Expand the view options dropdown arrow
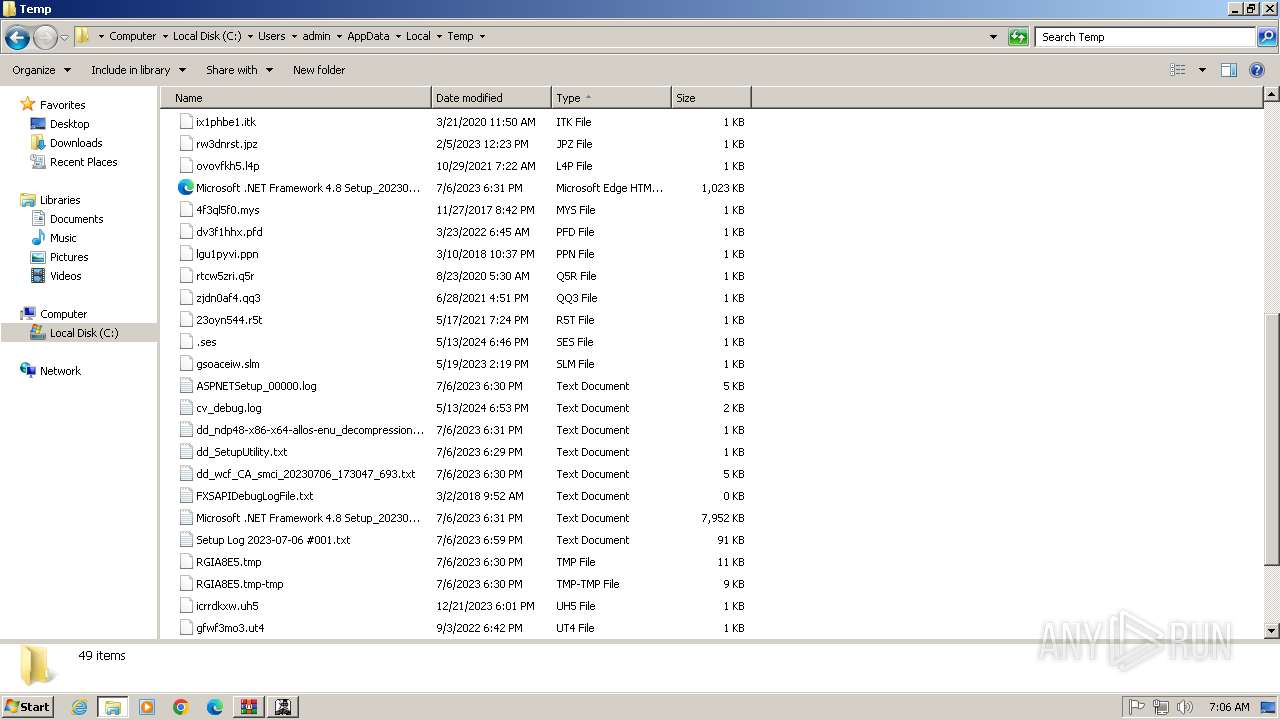Image resolution: width=1280 pixels, height=720 pixels. 1202,70
